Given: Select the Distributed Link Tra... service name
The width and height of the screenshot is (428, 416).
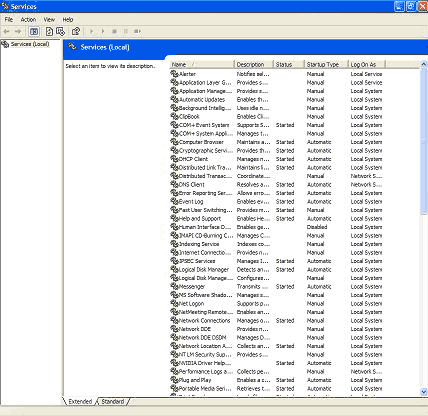Looking at the screenshot, I should coord(205,167).
